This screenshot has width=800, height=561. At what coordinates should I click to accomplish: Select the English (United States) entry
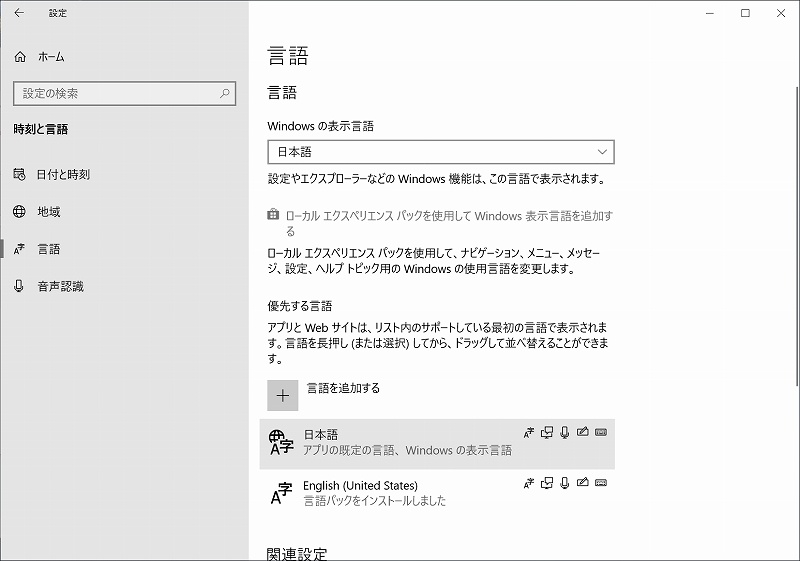pyautogui.click(x=437, y=493)
